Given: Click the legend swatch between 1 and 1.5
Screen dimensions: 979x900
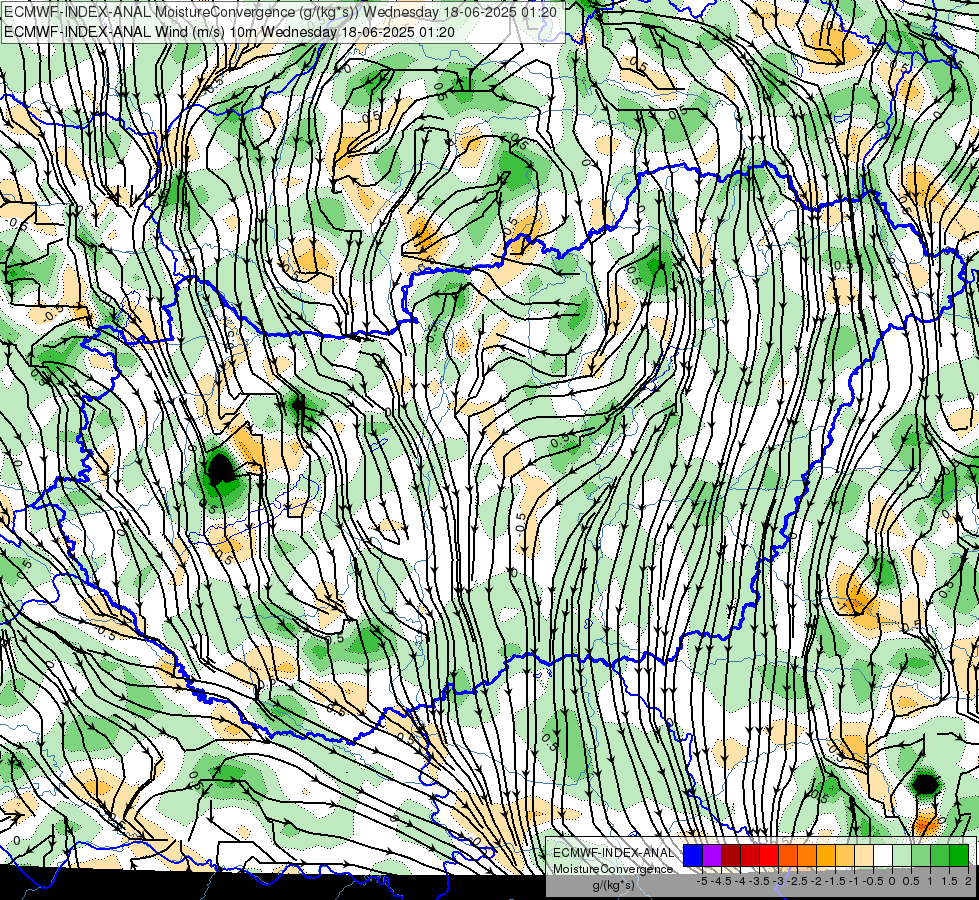Looking at the screenshot, I should 940,855.
